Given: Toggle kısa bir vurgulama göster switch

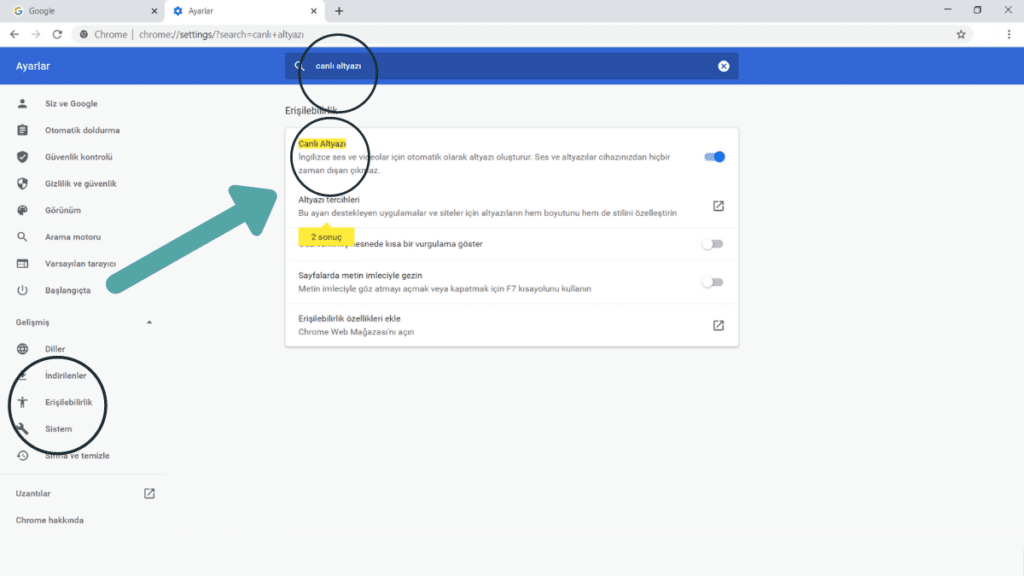Looking at the screenshot, I should [712, 244].
